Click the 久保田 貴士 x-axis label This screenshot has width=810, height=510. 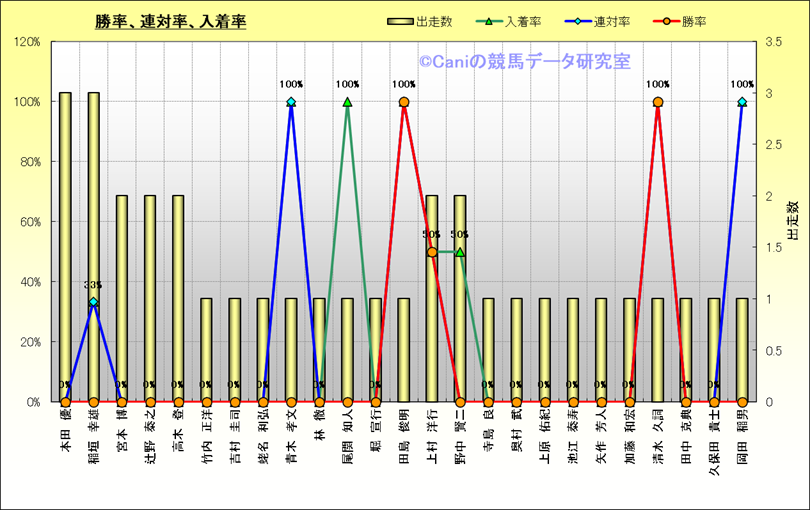[714, 440]
